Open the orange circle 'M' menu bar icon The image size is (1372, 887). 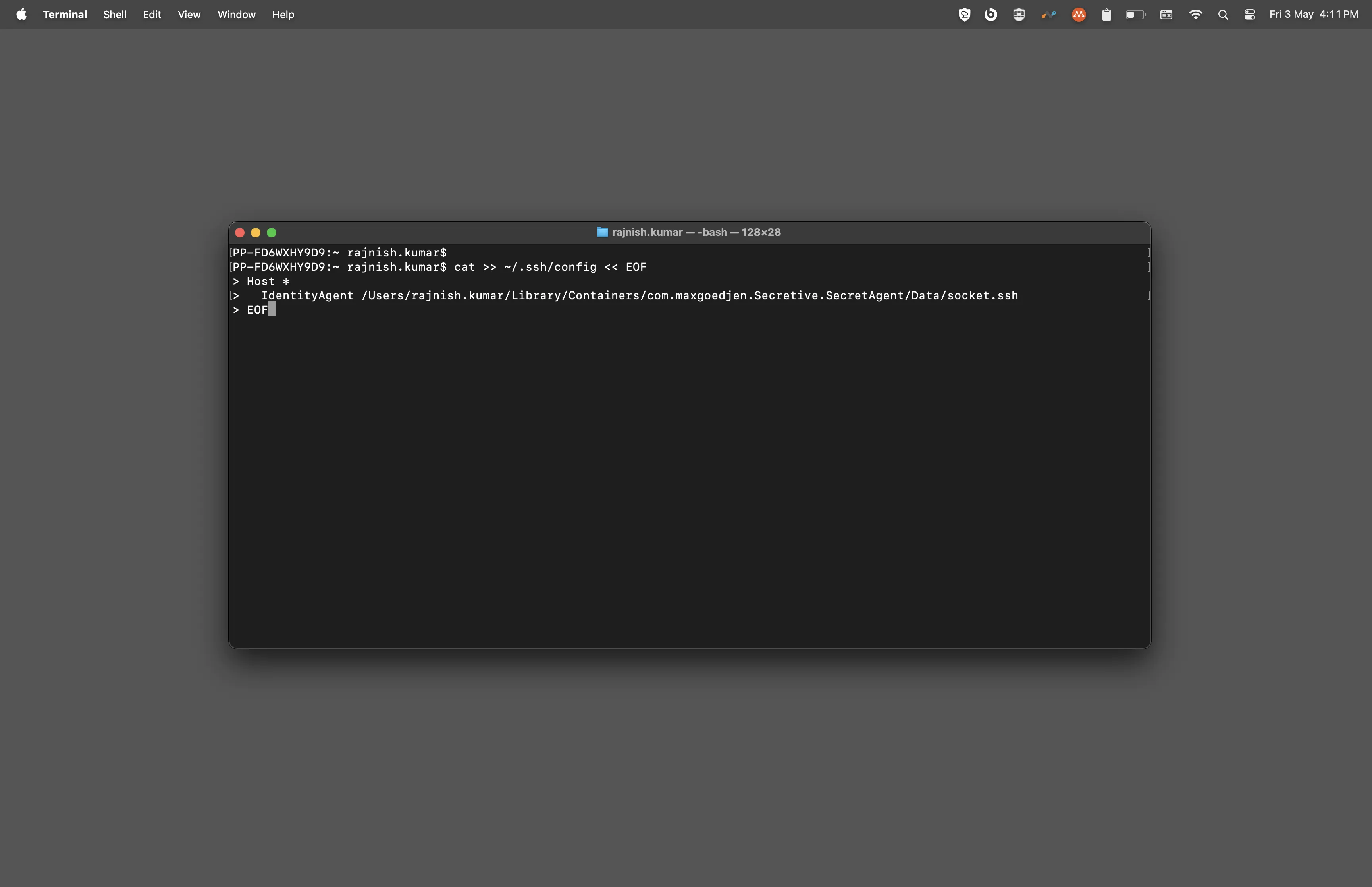(x=1079, y=15)
